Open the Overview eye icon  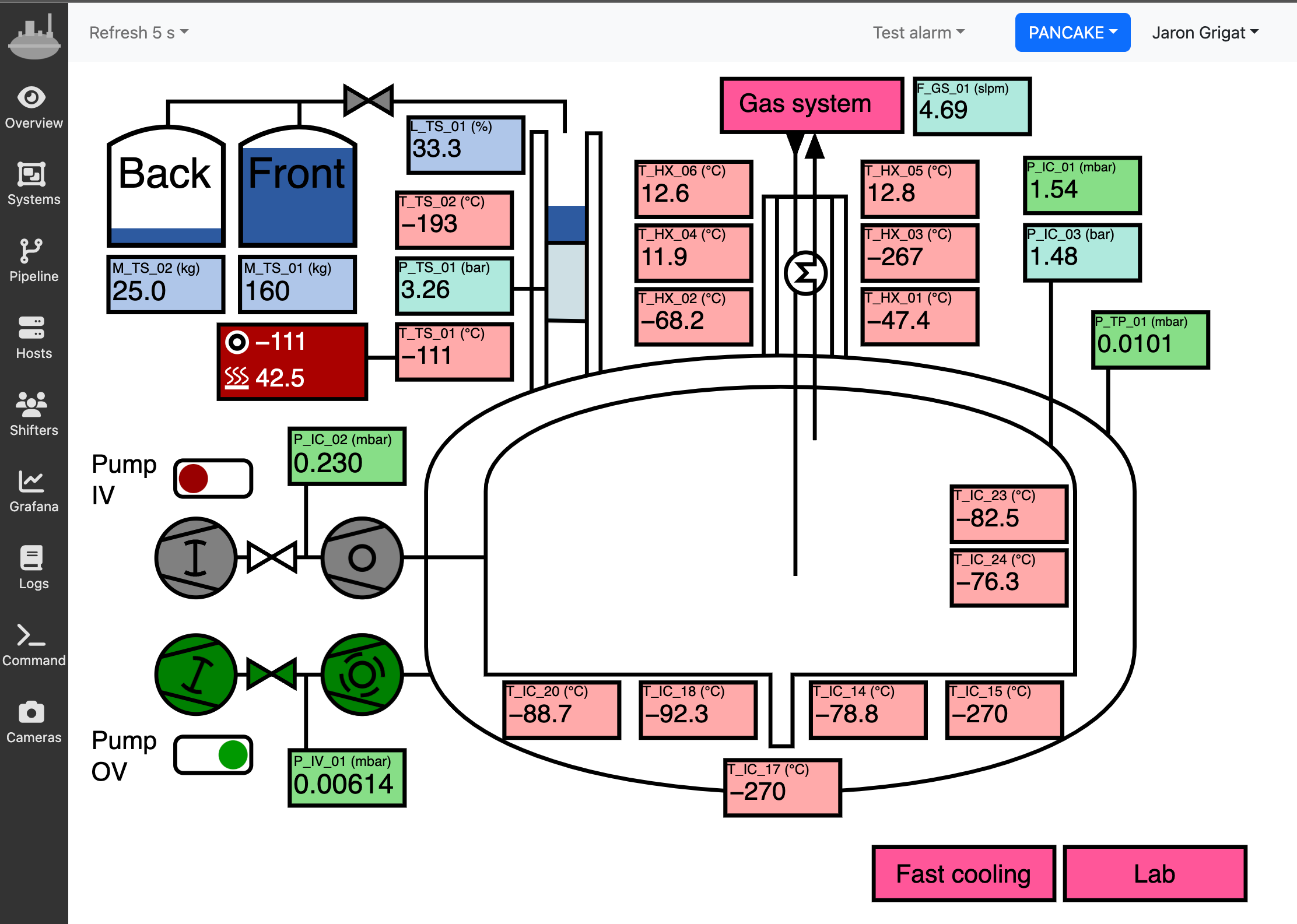coord(32,97)
